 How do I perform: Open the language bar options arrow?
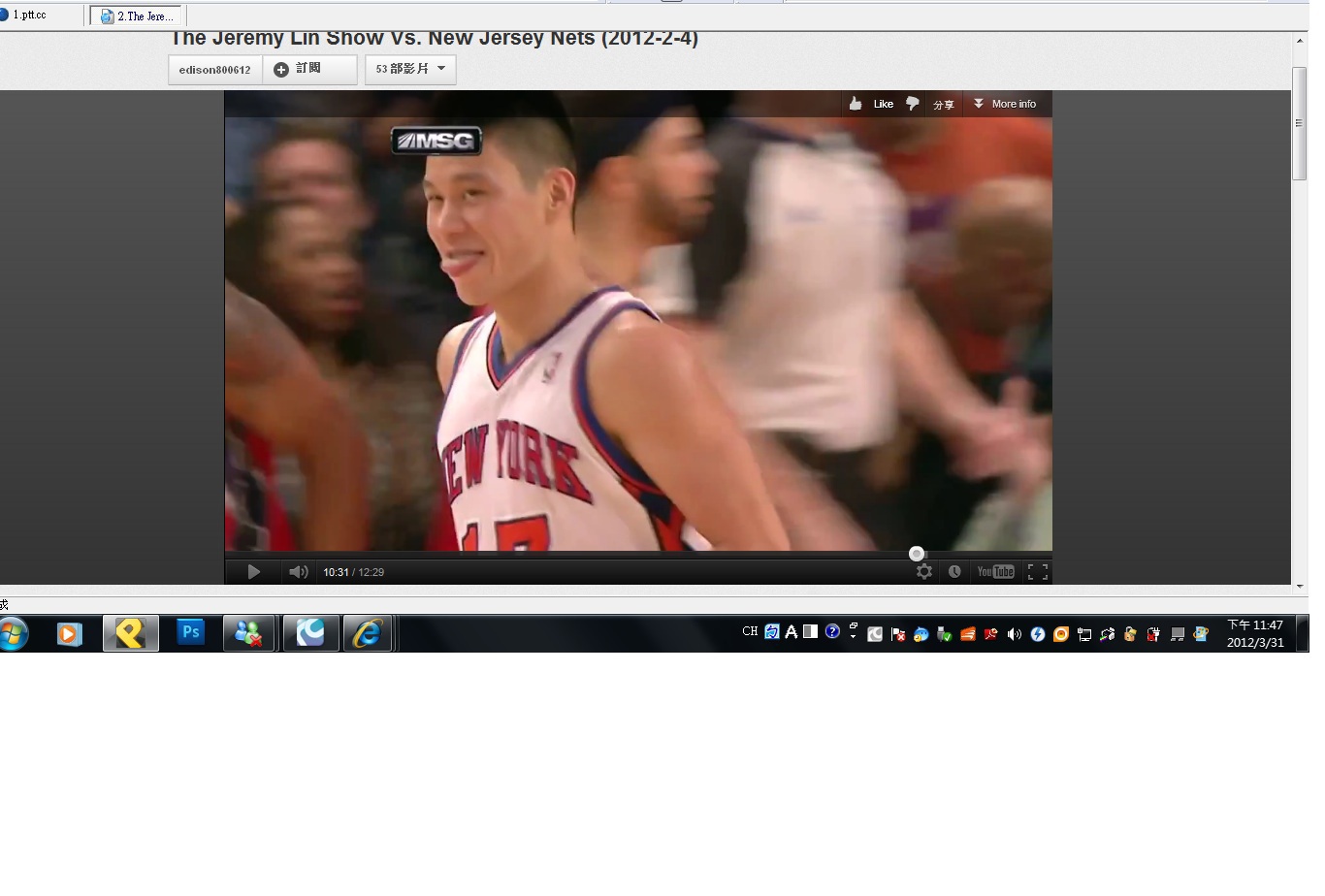coord(853,635)
